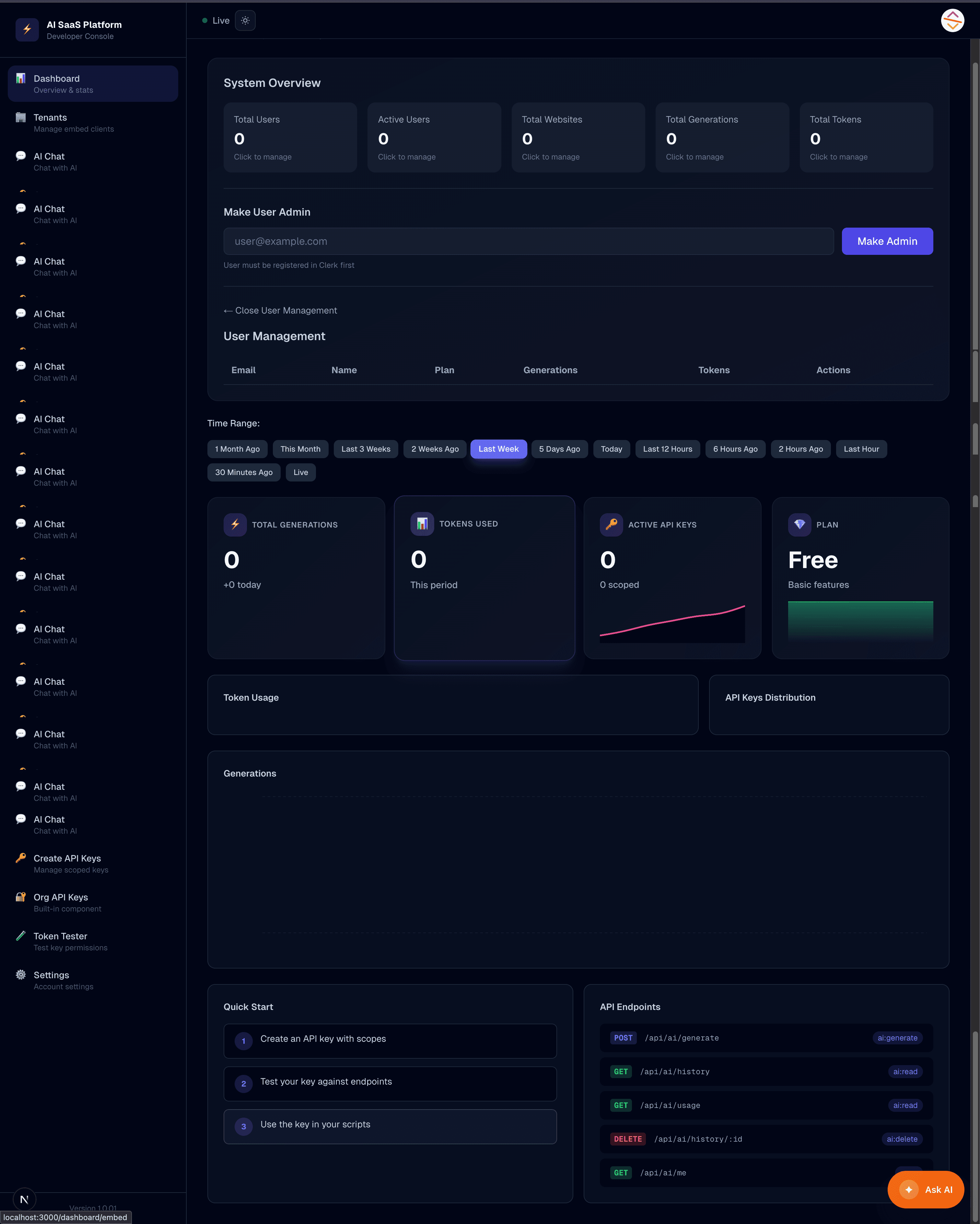Viewport: 980px width, 1224px height.
Task: Click the Generations column header
Action: pyautogui.click(x=550, y=370)
